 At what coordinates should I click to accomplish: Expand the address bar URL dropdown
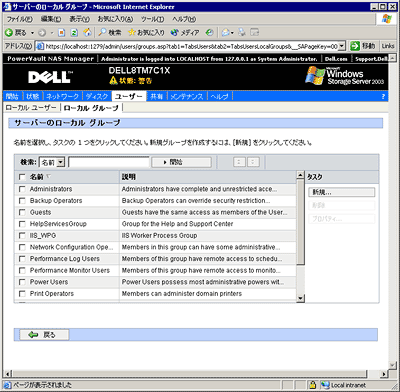pos(342,46)
